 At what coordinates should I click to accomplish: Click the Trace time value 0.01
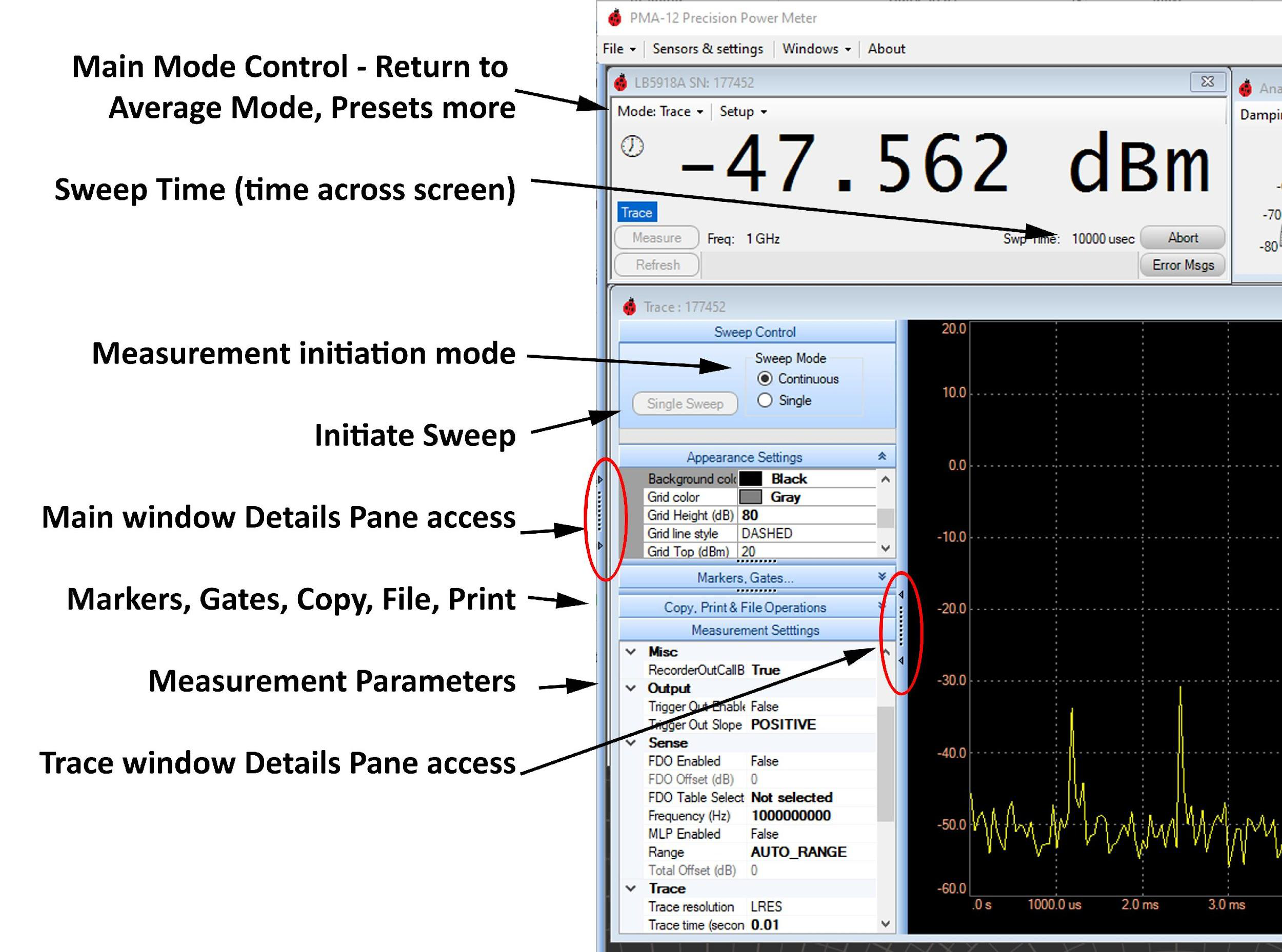tap(812, 925)
